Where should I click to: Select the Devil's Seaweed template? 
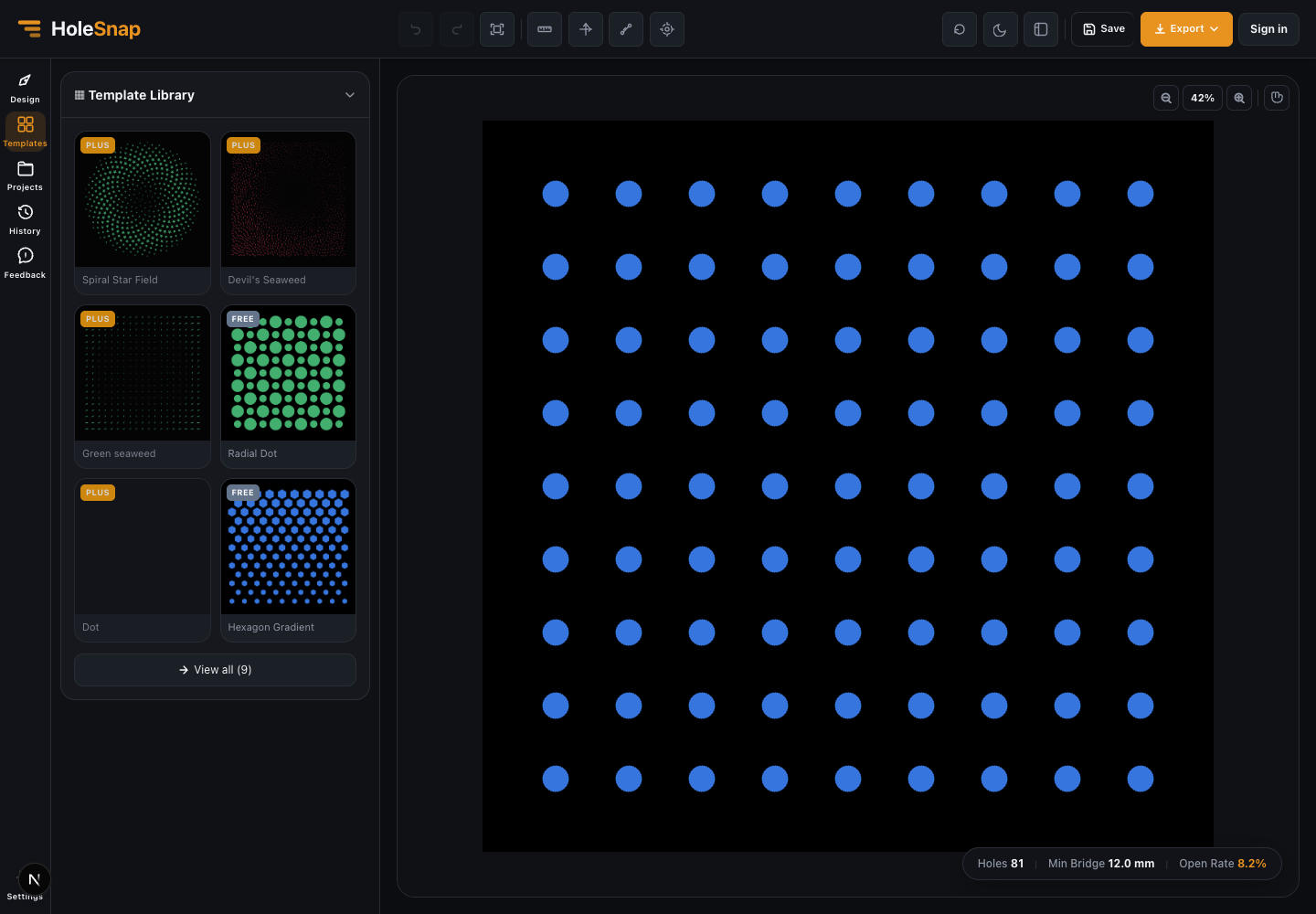coord(288,212)
